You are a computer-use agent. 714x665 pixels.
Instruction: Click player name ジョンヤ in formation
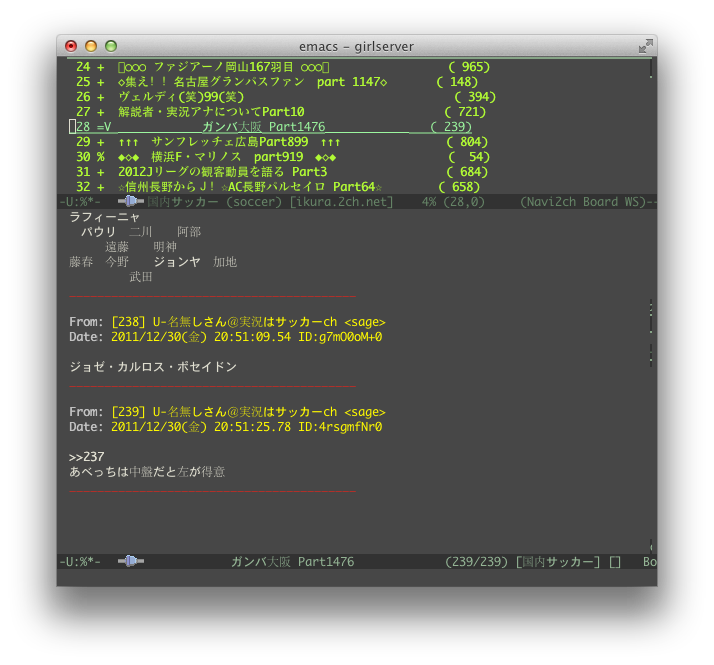click(x=177, y=262)
